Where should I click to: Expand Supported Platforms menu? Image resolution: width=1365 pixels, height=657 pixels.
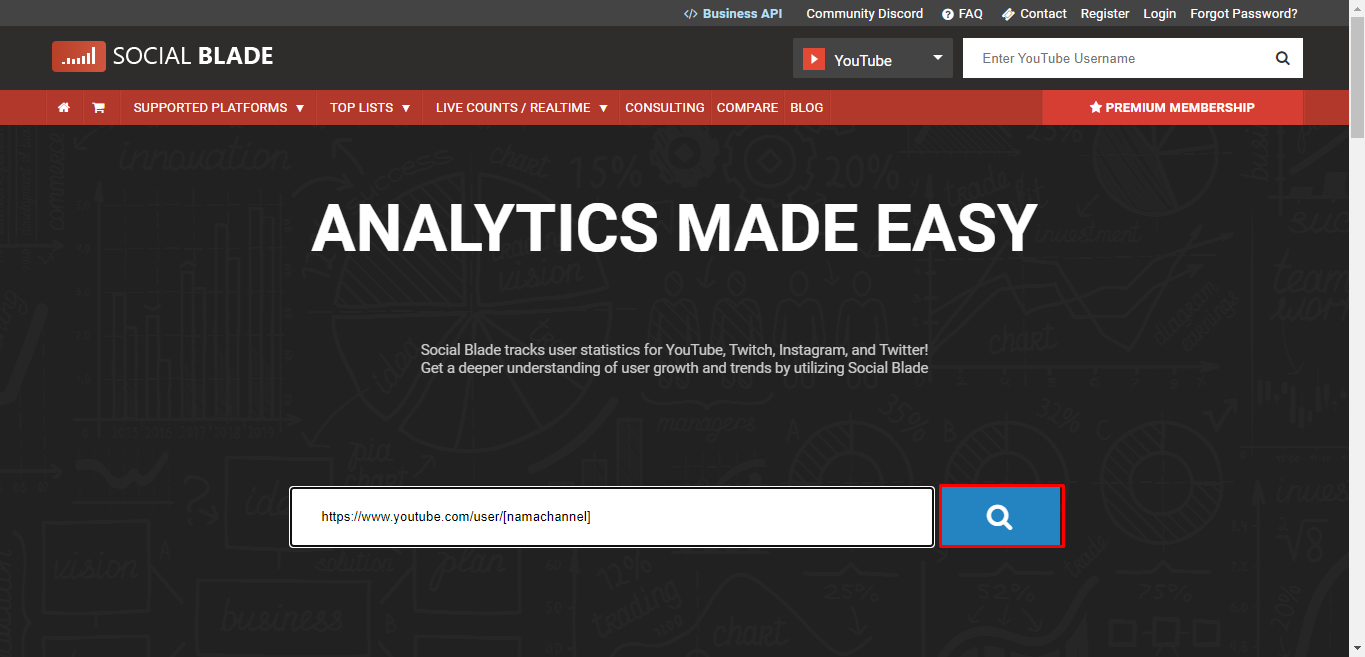(x=219, y=108)
